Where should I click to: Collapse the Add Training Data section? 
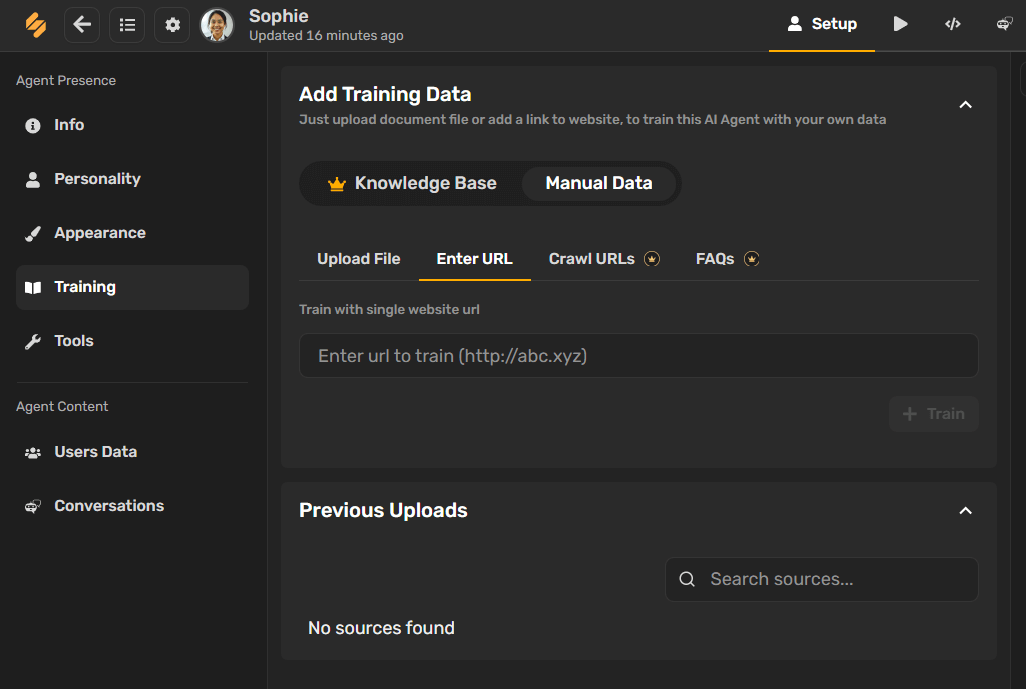tap(965, 105)
